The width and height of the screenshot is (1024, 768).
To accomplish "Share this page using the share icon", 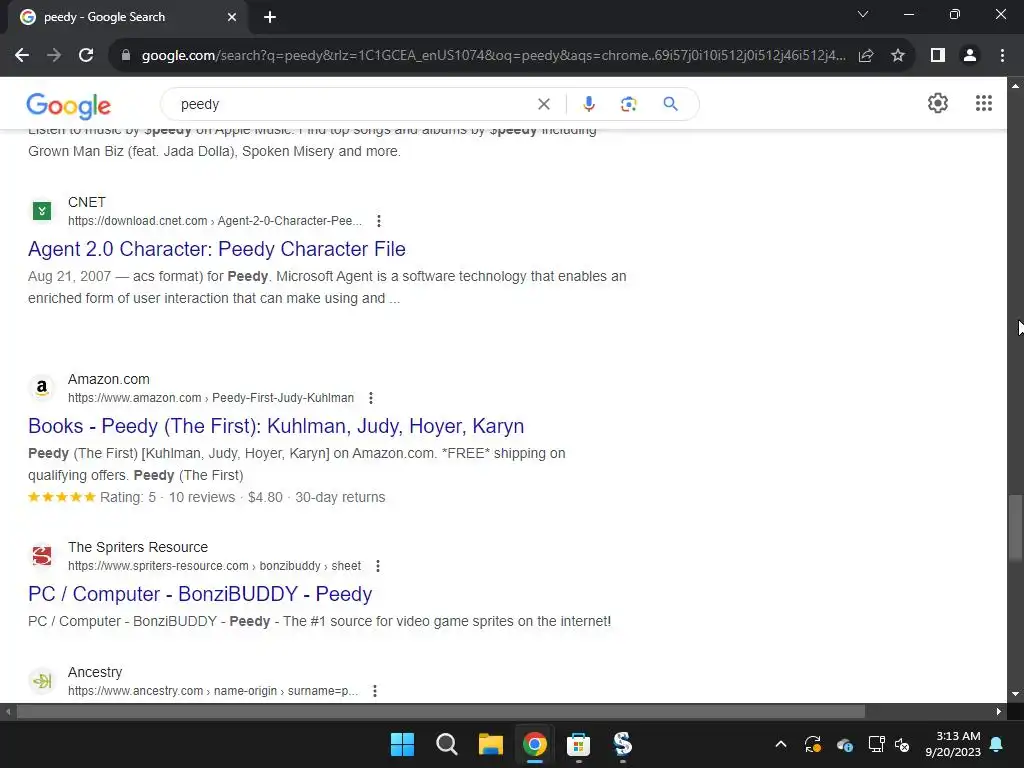I will click(866, 56).
